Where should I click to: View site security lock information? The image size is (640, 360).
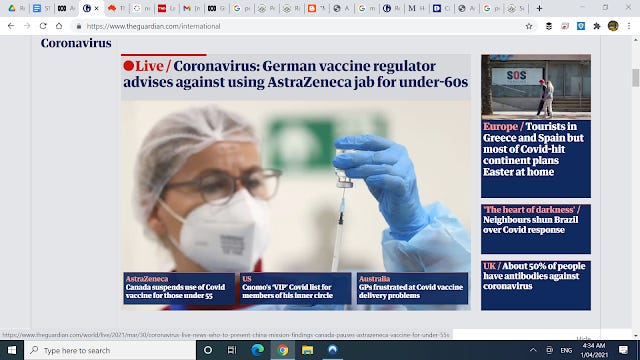click(x=78, y=26)
